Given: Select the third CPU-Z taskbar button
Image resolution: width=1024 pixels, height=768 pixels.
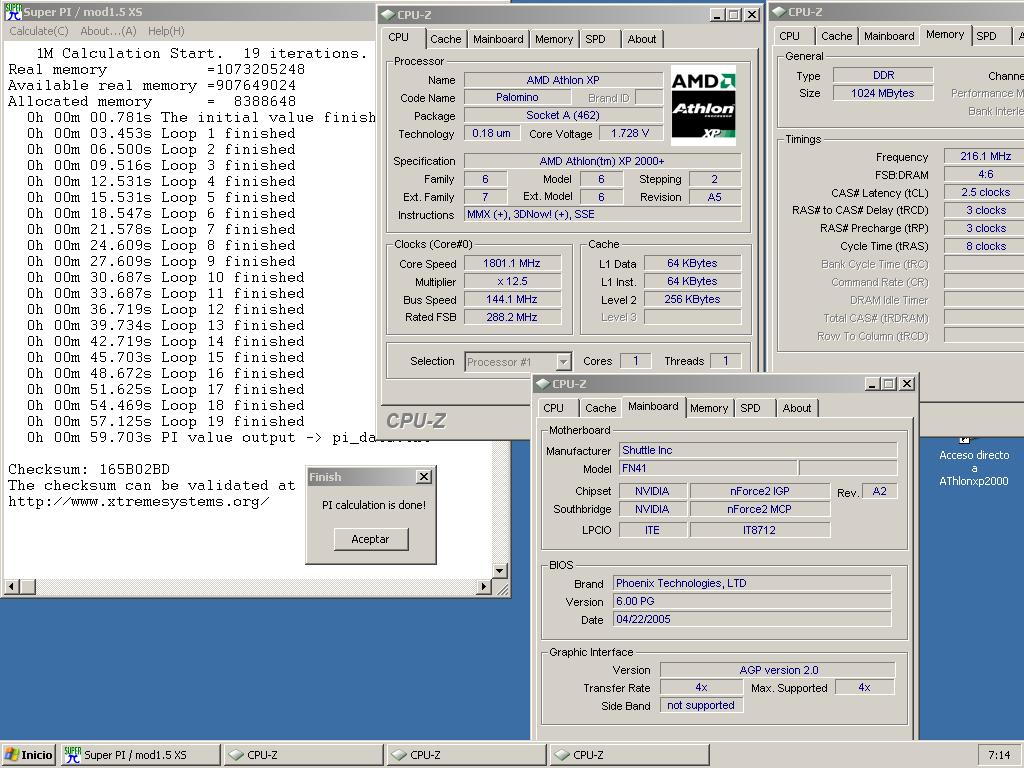Looking at the screenshot, I should 629,755.
